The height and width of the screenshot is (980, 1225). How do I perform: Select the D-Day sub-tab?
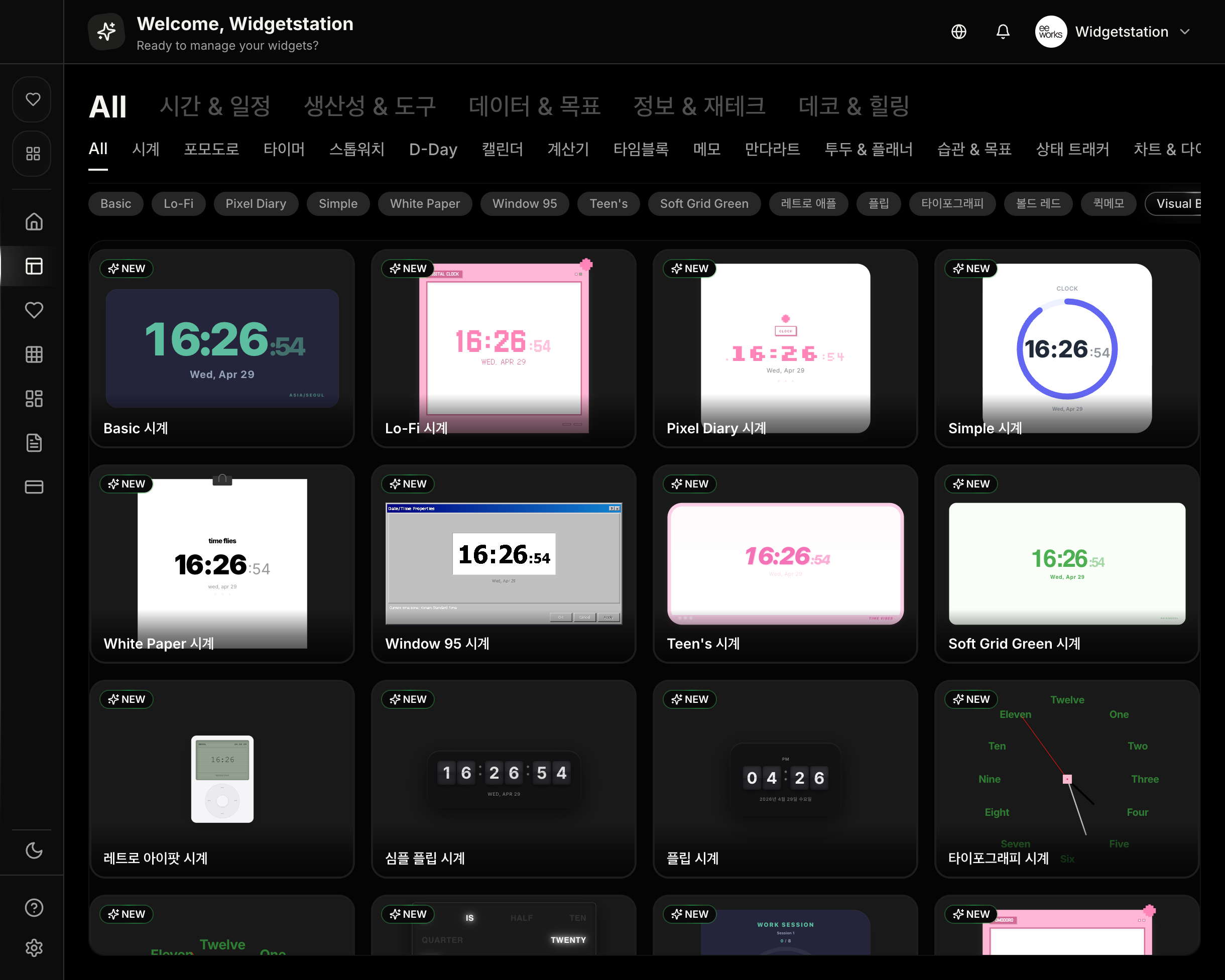point(433,149)
